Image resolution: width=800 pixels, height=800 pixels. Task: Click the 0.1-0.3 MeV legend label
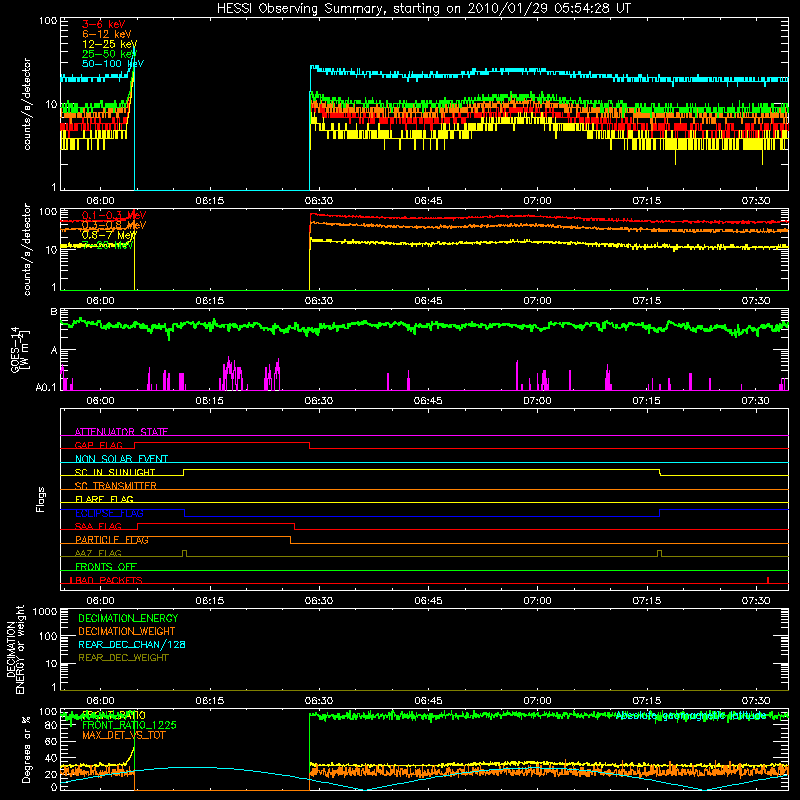(114, 215)
